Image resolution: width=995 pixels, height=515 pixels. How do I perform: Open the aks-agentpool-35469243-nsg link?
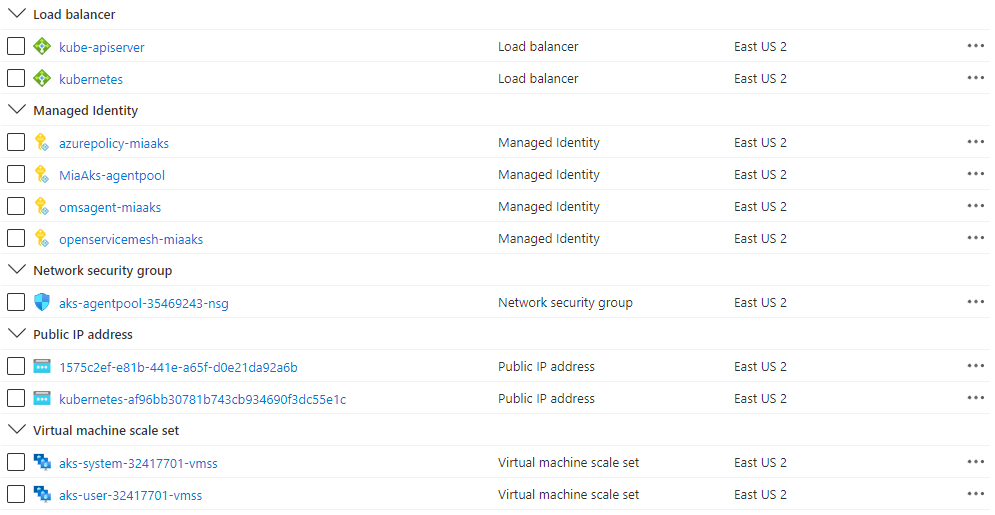[143, 303]
